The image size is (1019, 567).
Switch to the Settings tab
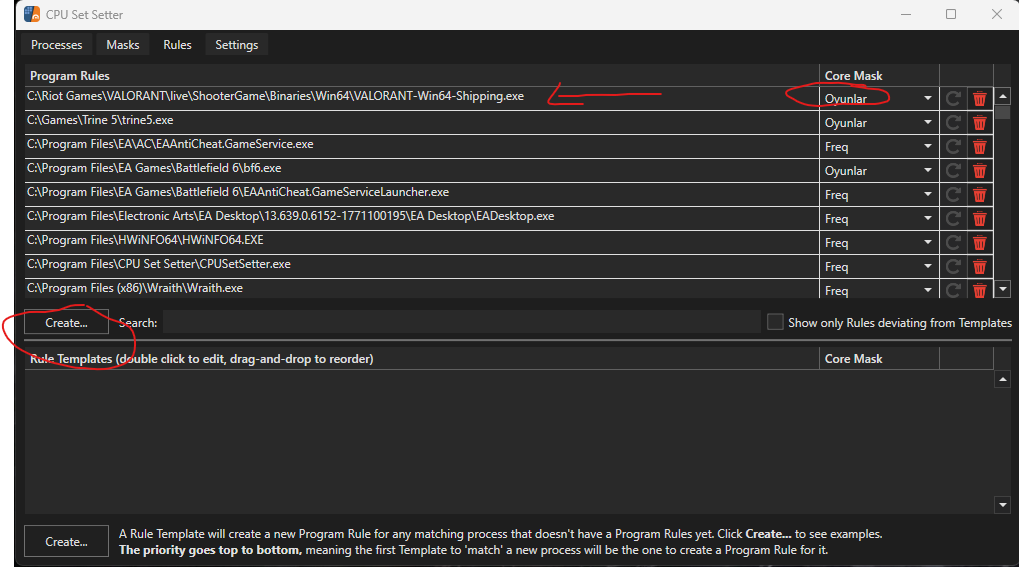[237, 45]
